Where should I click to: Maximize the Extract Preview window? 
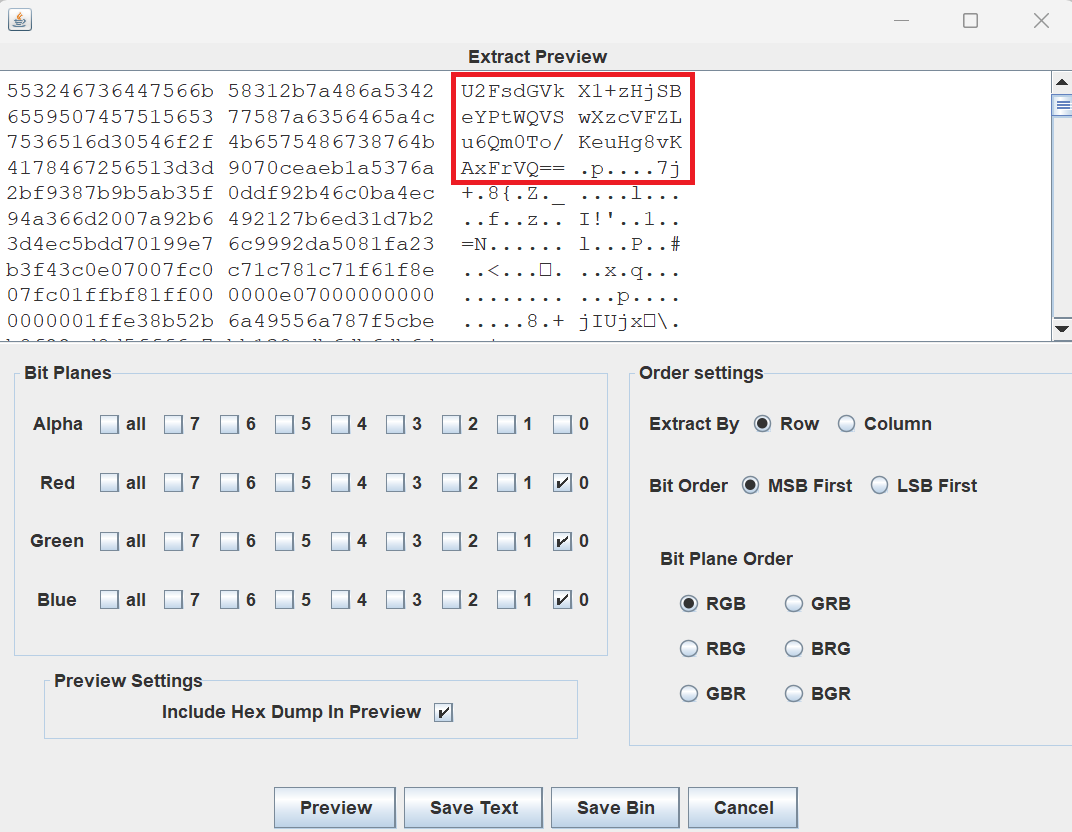tap(970, 21)
